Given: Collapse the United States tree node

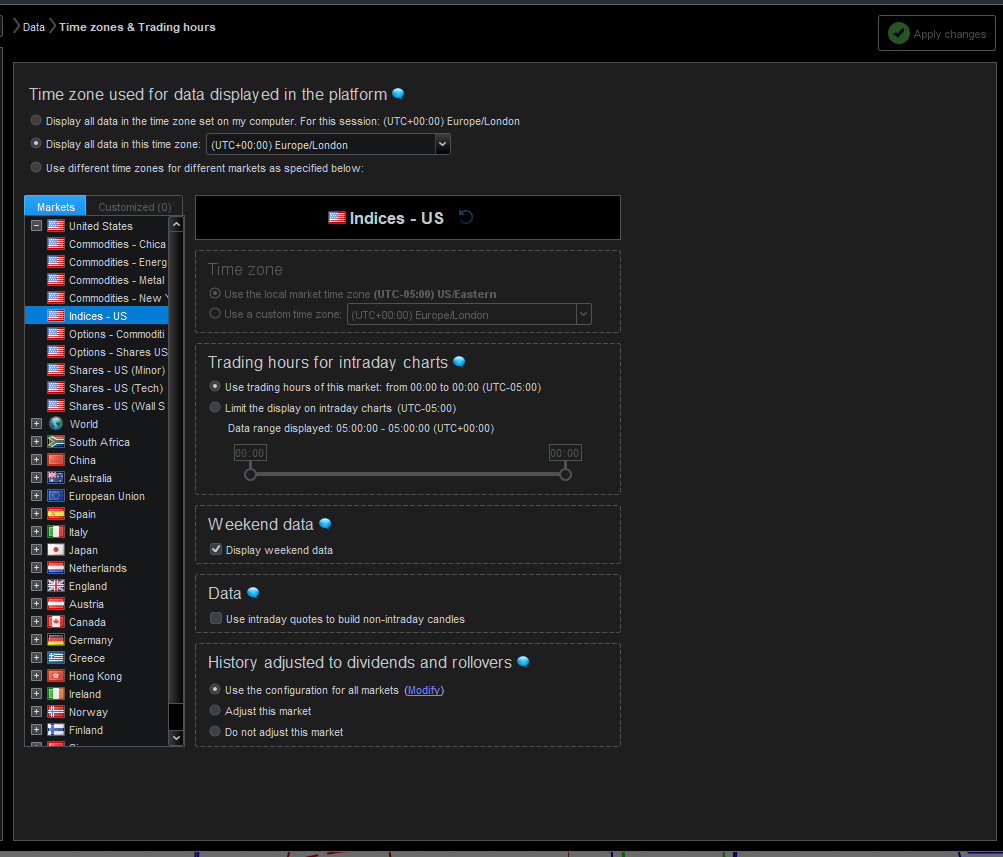Looking at the screenshot, I should click(x=36, y=226).
